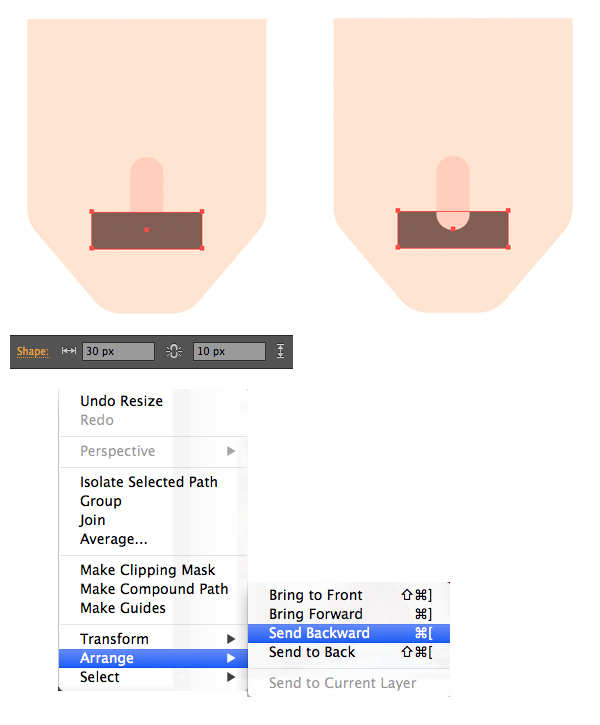
Task: Select Make Clipping Mask
Action: (147, 570)
